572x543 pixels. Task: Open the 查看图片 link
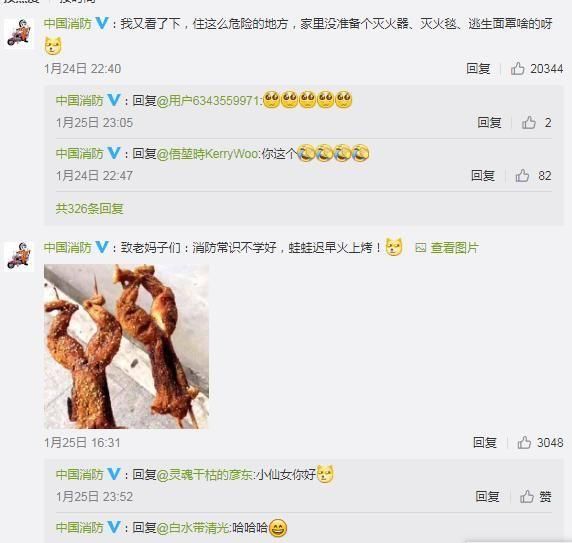point(454,248)
